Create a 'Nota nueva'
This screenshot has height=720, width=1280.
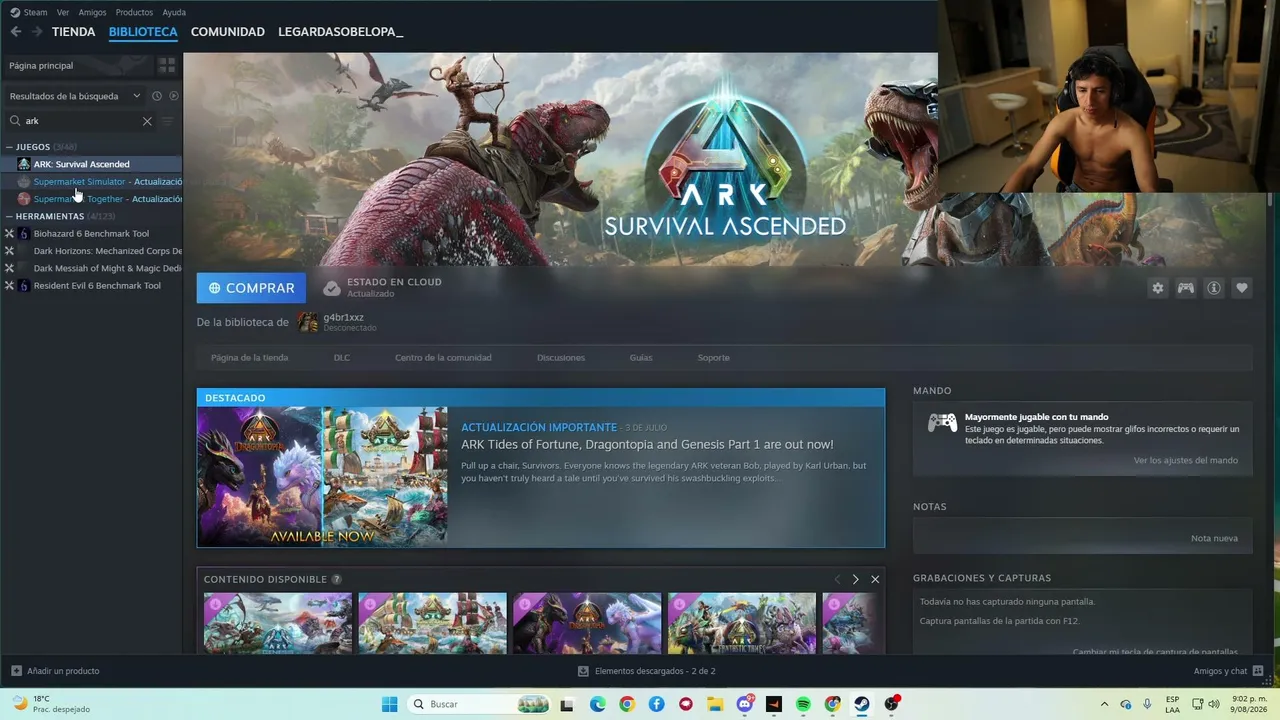(1214, 539)
